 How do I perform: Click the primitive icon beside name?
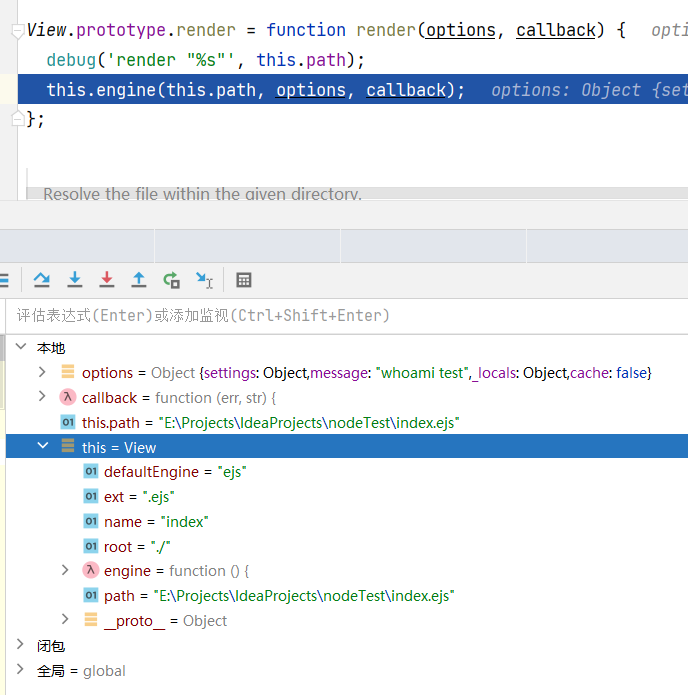pos(91,521)
